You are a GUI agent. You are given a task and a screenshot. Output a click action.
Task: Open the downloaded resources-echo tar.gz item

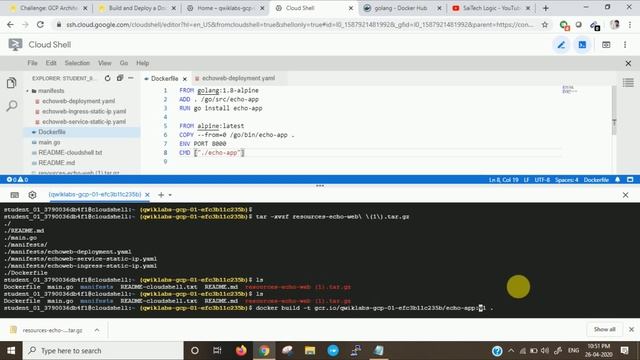click(52, 330)
